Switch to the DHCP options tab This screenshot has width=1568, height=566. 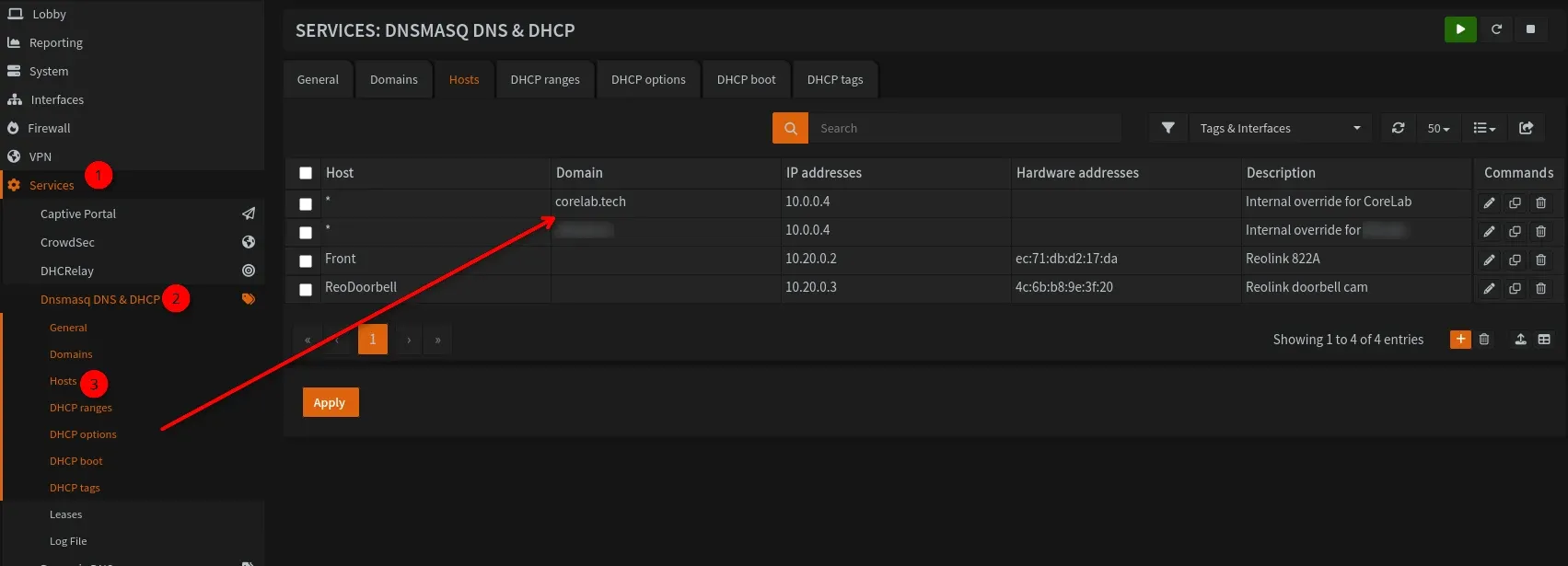tap(648, 79)
